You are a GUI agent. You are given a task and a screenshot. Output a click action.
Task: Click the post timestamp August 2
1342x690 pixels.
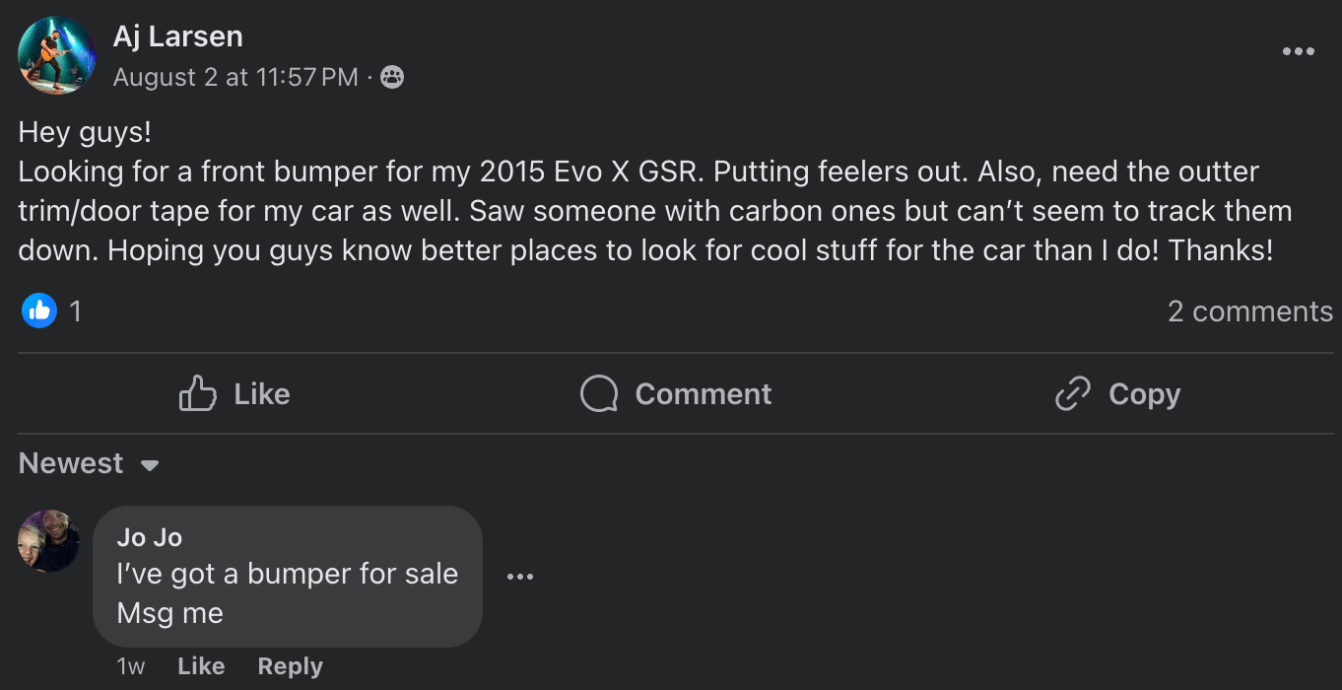pyautogui.click(x=237, y=76)
